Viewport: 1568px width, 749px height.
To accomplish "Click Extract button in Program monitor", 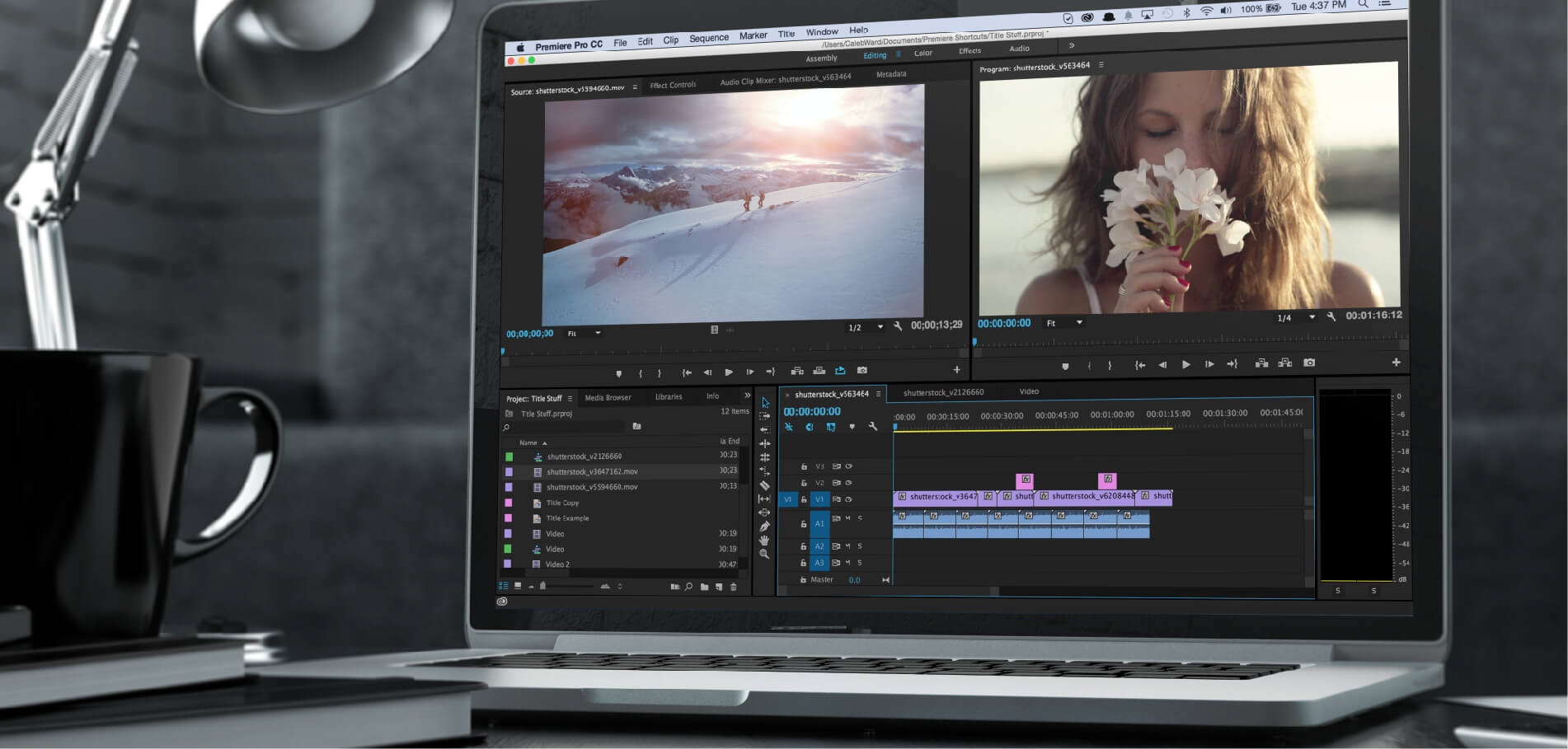I will coord(1285,363).
